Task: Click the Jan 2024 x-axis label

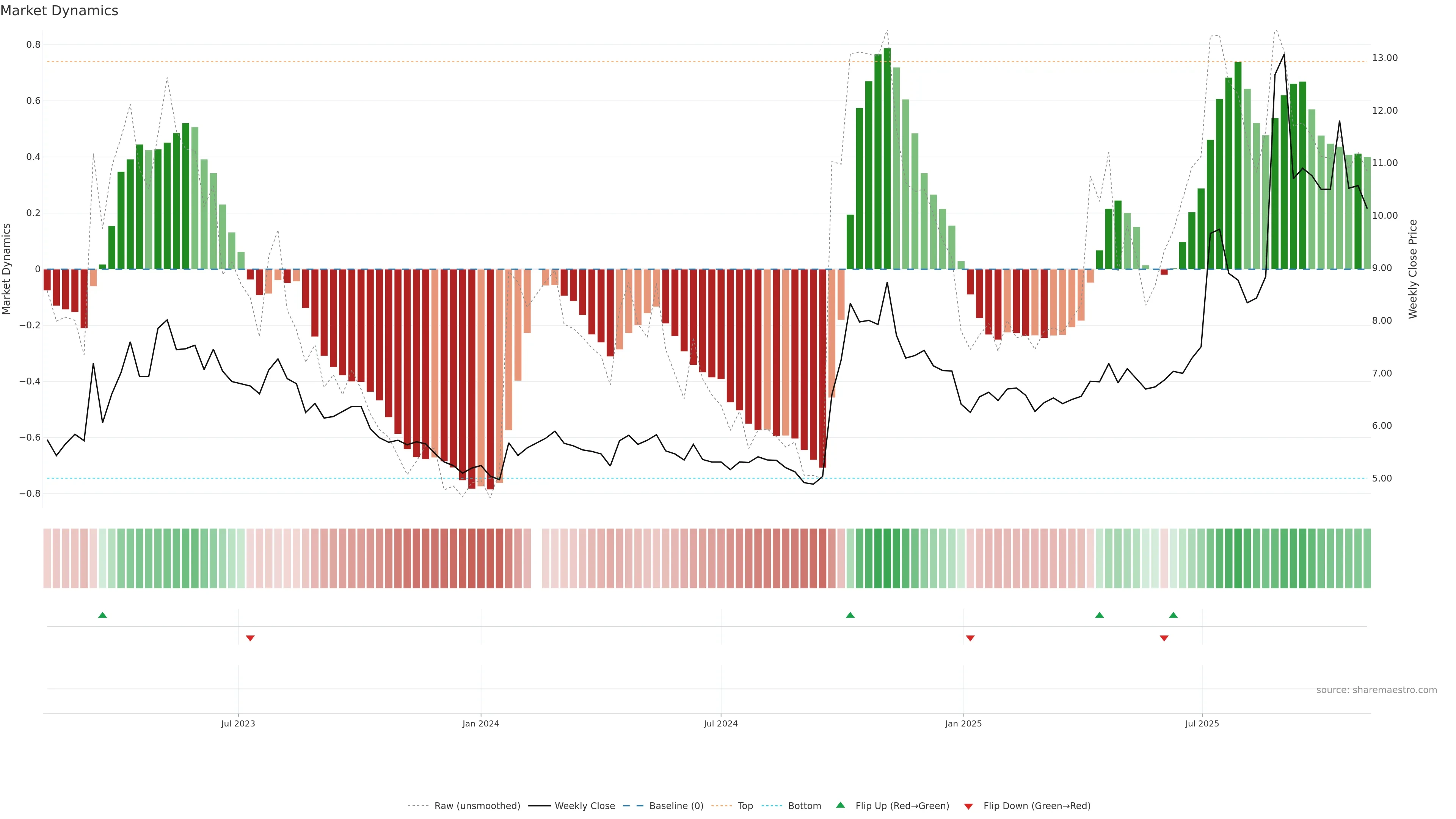Action: [x=480, y=723]
